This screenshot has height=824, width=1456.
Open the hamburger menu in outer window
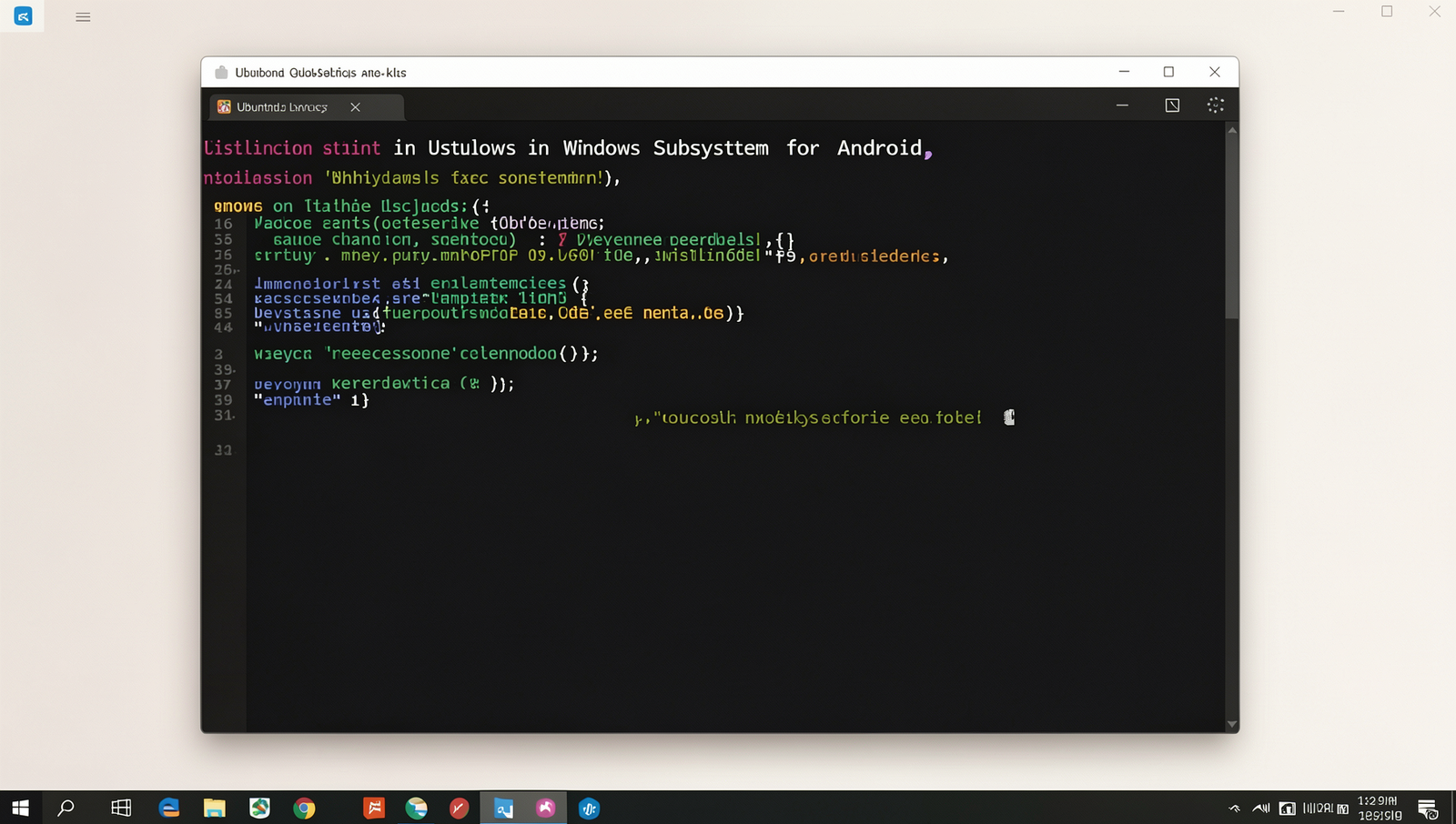tap(83, 17)
